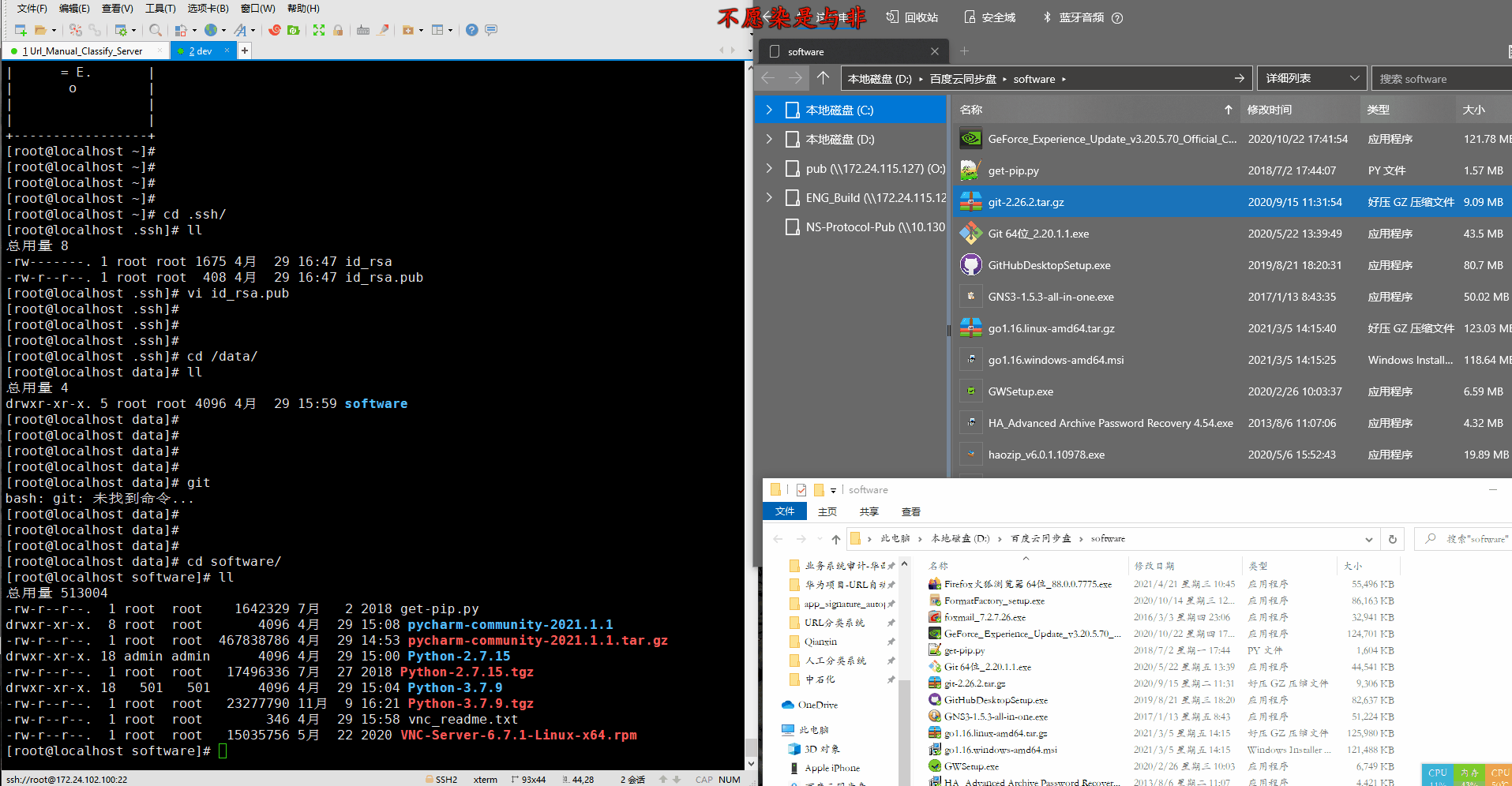The height and width of the screenshot is (786, 1512).
Task: Click the 名称 column header in dark file manager
Action: point(1096,110)
